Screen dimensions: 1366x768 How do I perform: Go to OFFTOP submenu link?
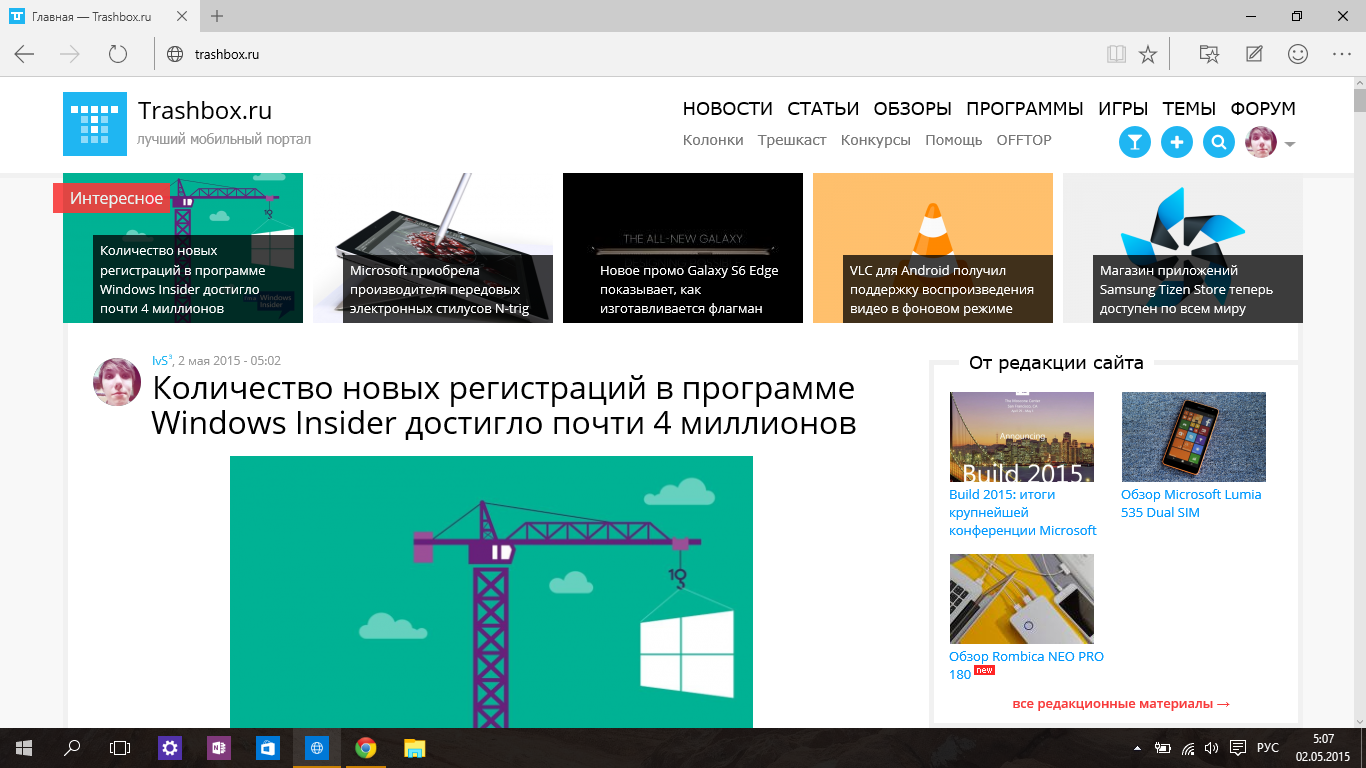(x=1024, y=140)
